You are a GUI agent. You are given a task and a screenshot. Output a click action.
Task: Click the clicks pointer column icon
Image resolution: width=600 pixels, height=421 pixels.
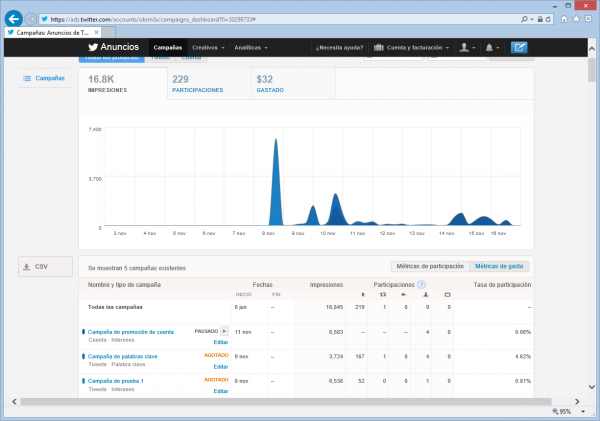click(363, 294)
